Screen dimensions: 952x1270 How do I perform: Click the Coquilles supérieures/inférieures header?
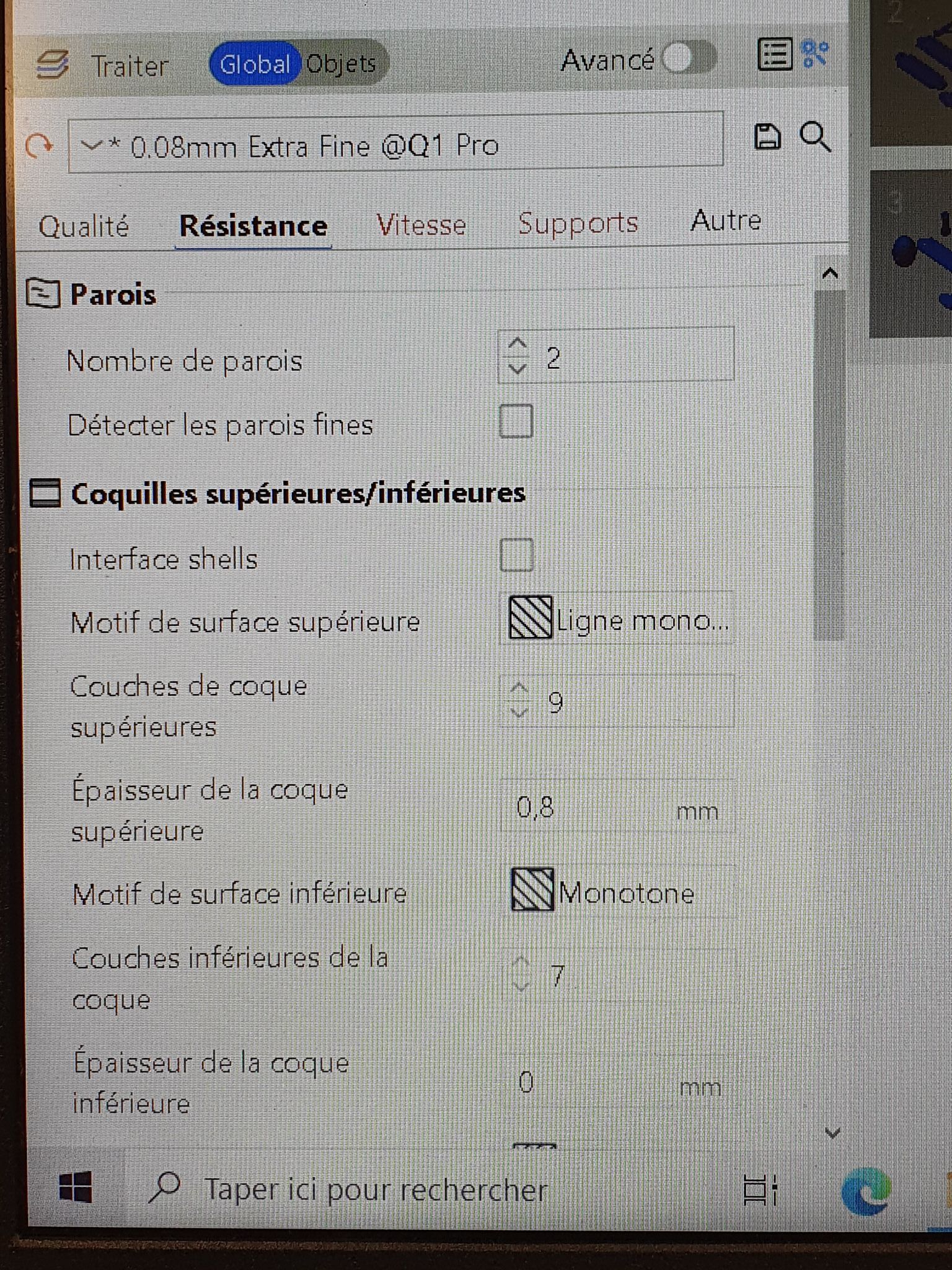pyautogui.click(x=298, y=493)
